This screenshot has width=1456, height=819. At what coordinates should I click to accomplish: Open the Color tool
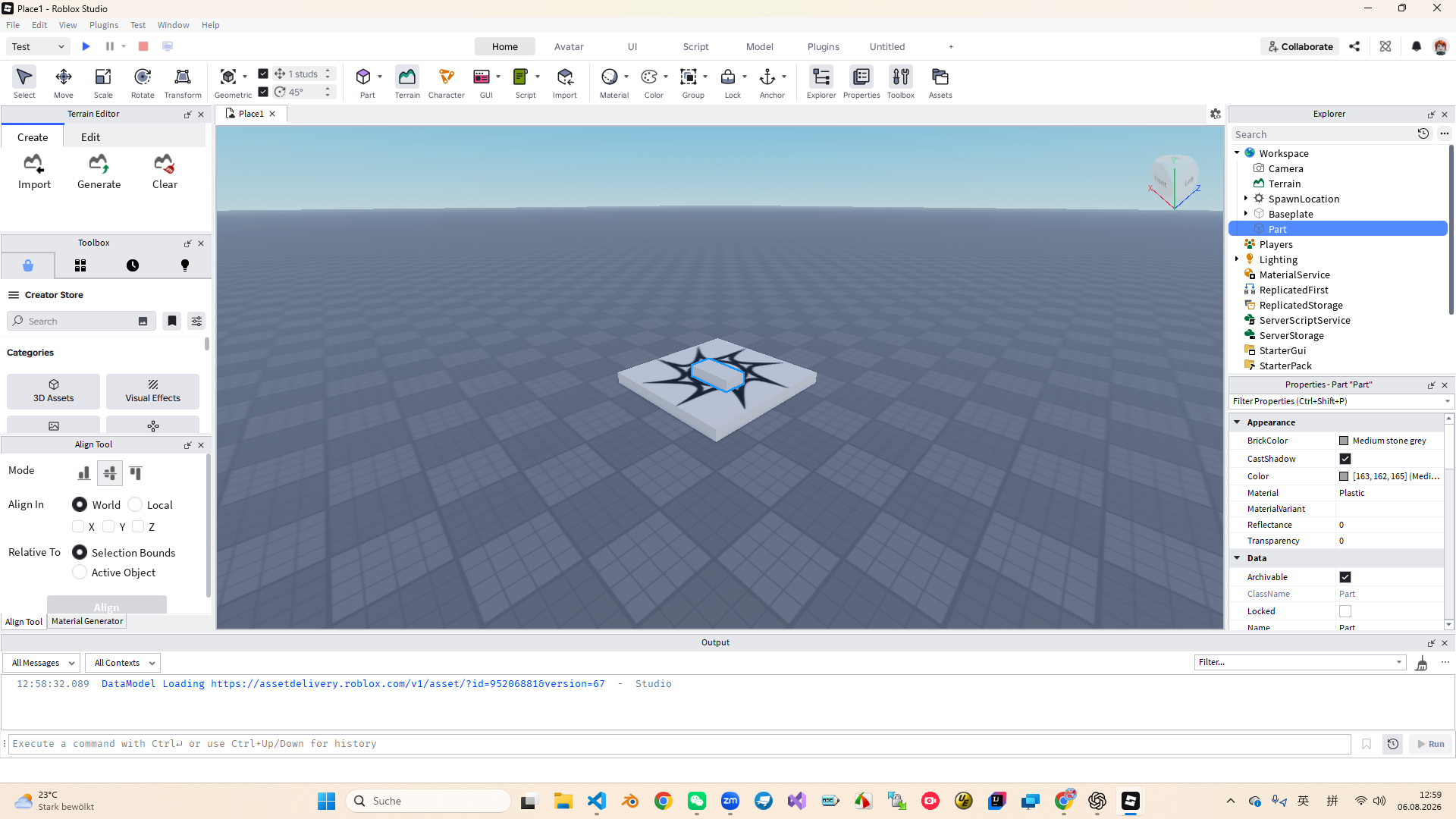click(649, 83)
